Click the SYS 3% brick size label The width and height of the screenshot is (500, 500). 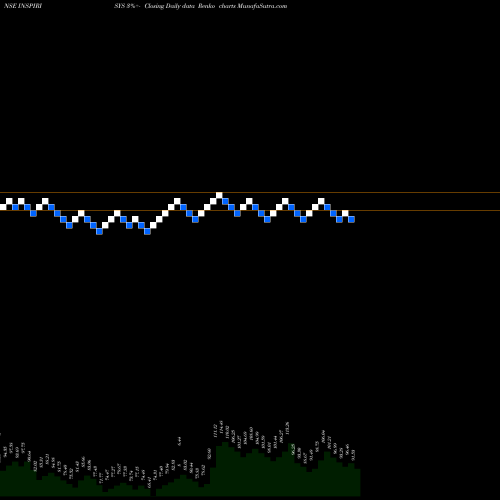(127, 6)
